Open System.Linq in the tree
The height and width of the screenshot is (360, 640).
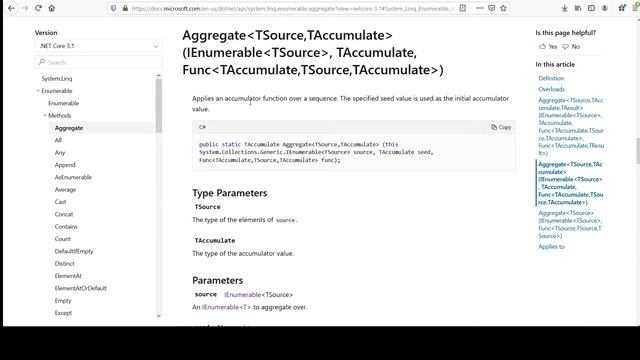click(x=57, y=78)
